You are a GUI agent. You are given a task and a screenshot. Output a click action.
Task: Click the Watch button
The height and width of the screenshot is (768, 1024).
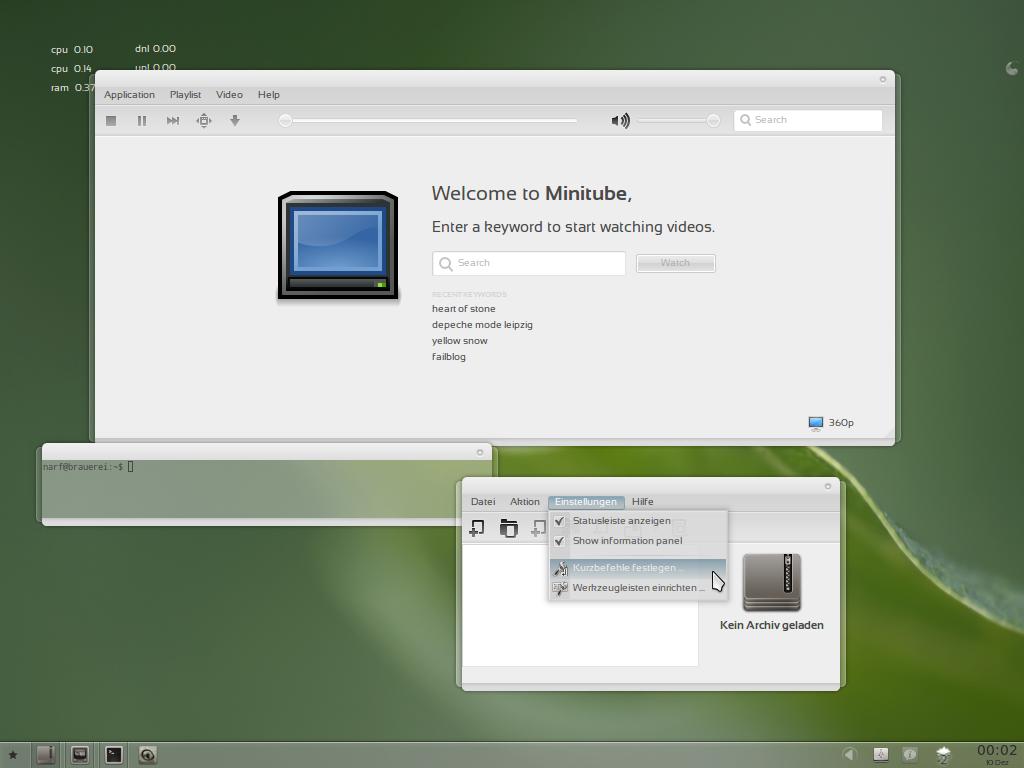(676, 263)
